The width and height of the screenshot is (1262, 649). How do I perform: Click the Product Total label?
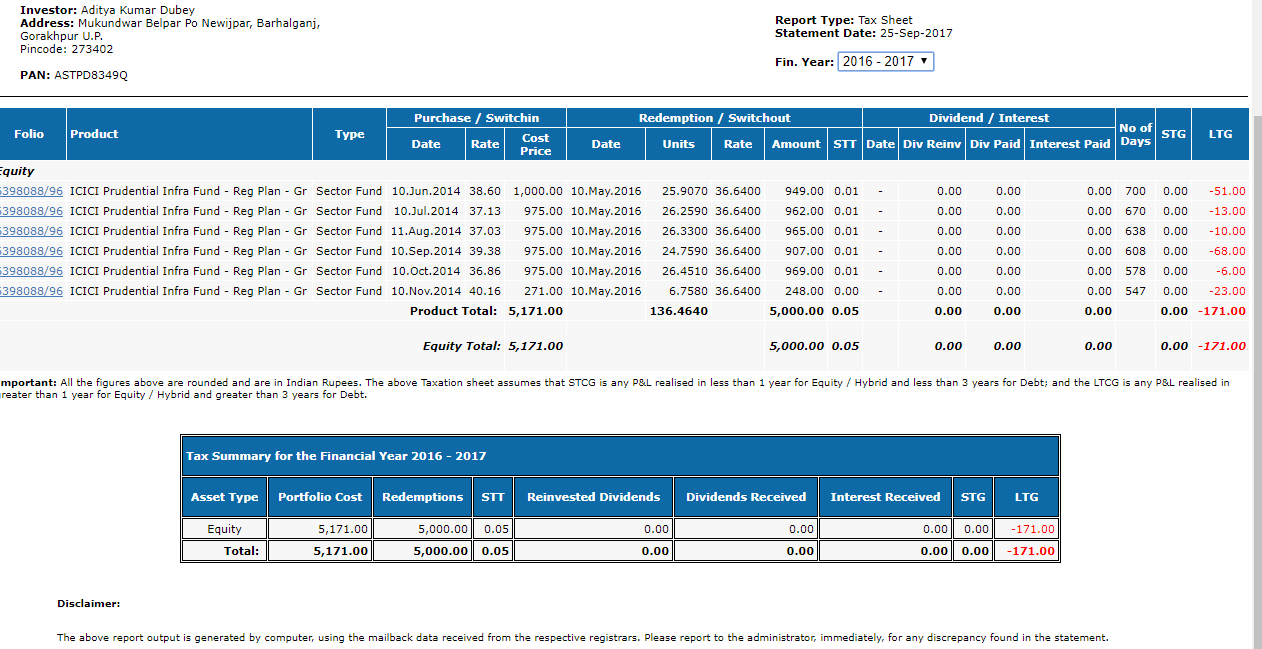pos(453,311)
